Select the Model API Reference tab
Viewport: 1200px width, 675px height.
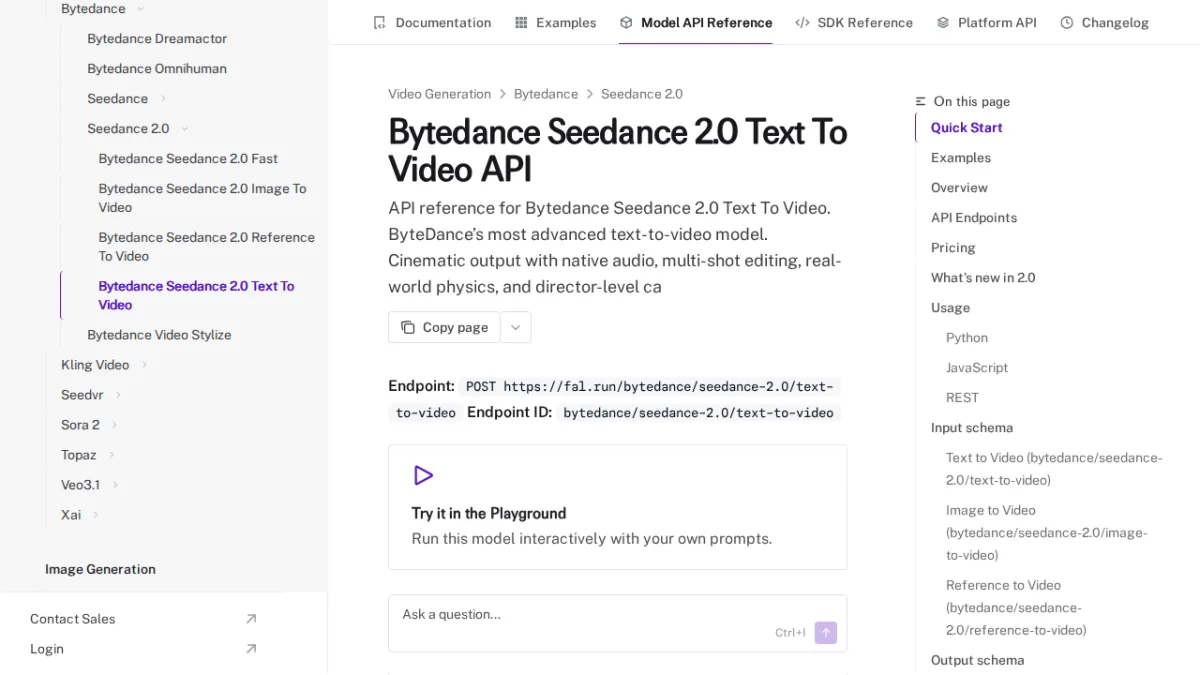[696, 22]
